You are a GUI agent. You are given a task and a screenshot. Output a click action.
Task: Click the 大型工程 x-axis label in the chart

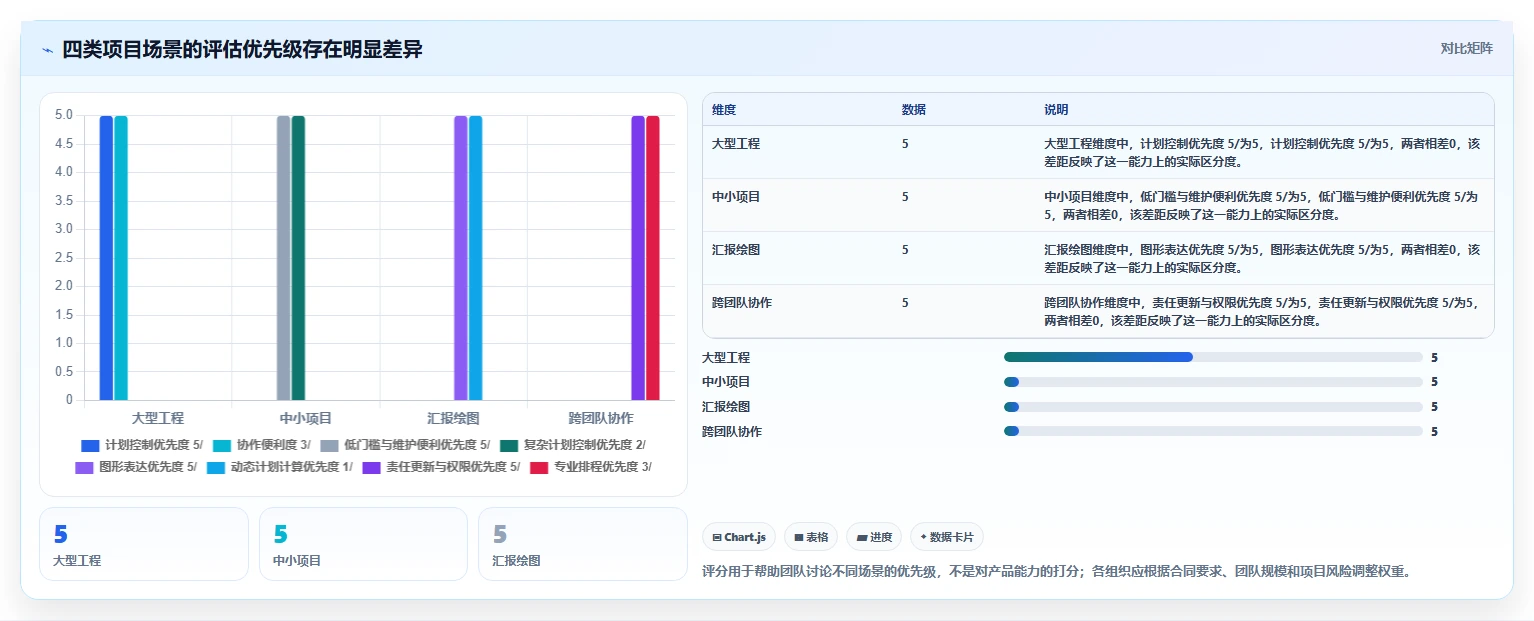click(x=158, y=418)
